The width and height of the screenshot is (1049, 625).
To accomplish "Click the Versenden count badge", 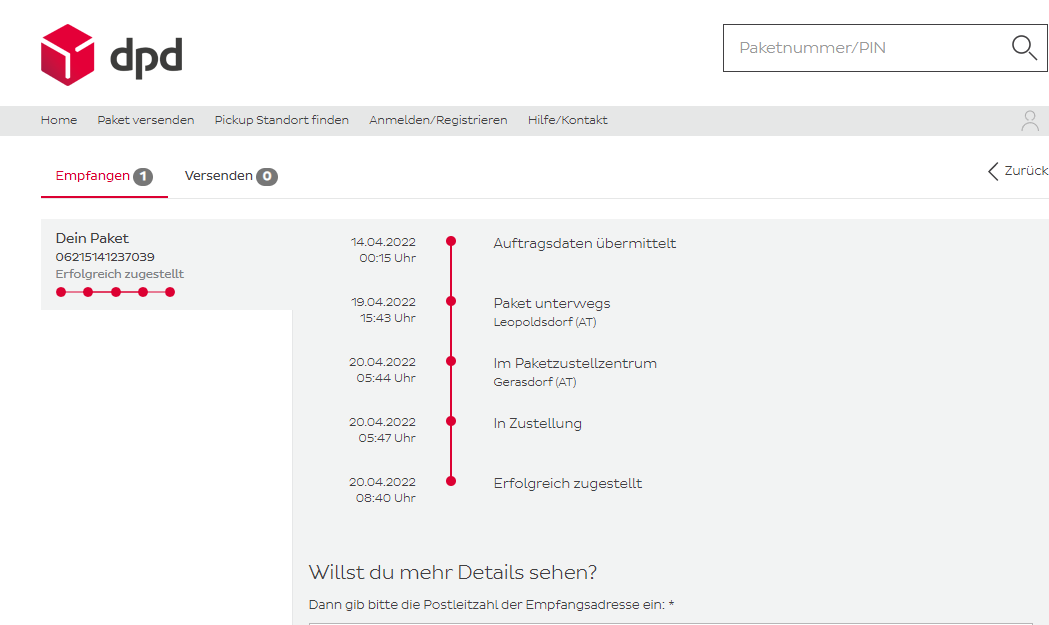I will [x=266, y=177].
